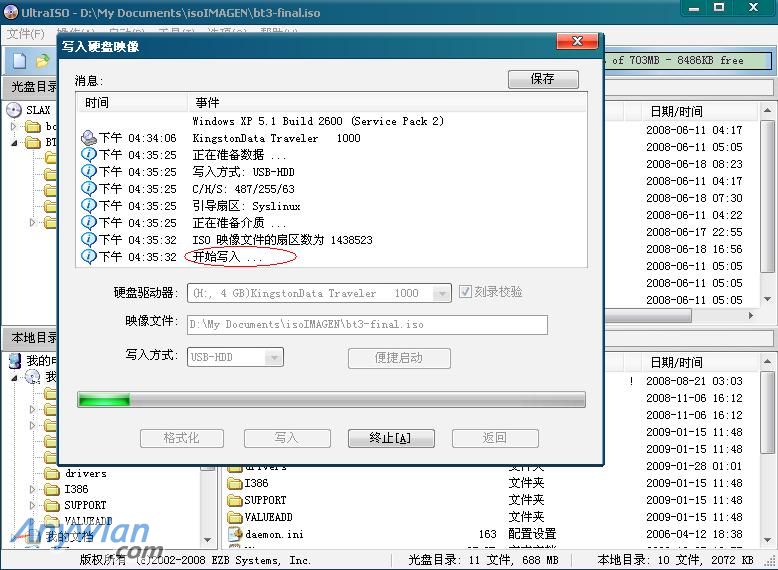The image size is (778, 570).
Task: Click the daemon.ini file icon
Action: (234, 534)
